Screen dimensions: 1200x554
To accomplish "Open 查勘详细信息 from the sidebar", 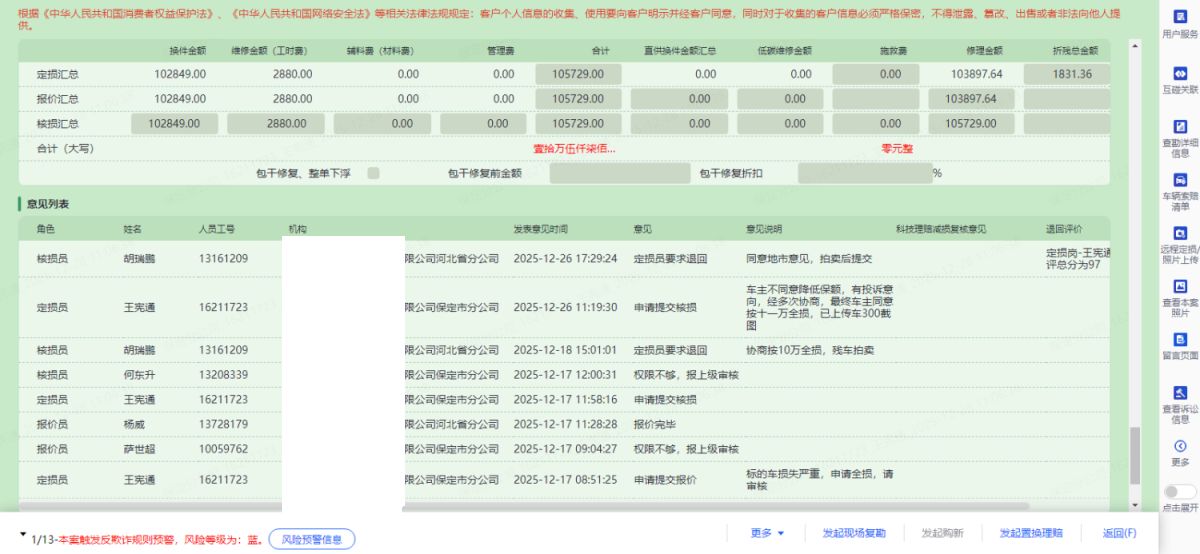I will click(1180, 127).
